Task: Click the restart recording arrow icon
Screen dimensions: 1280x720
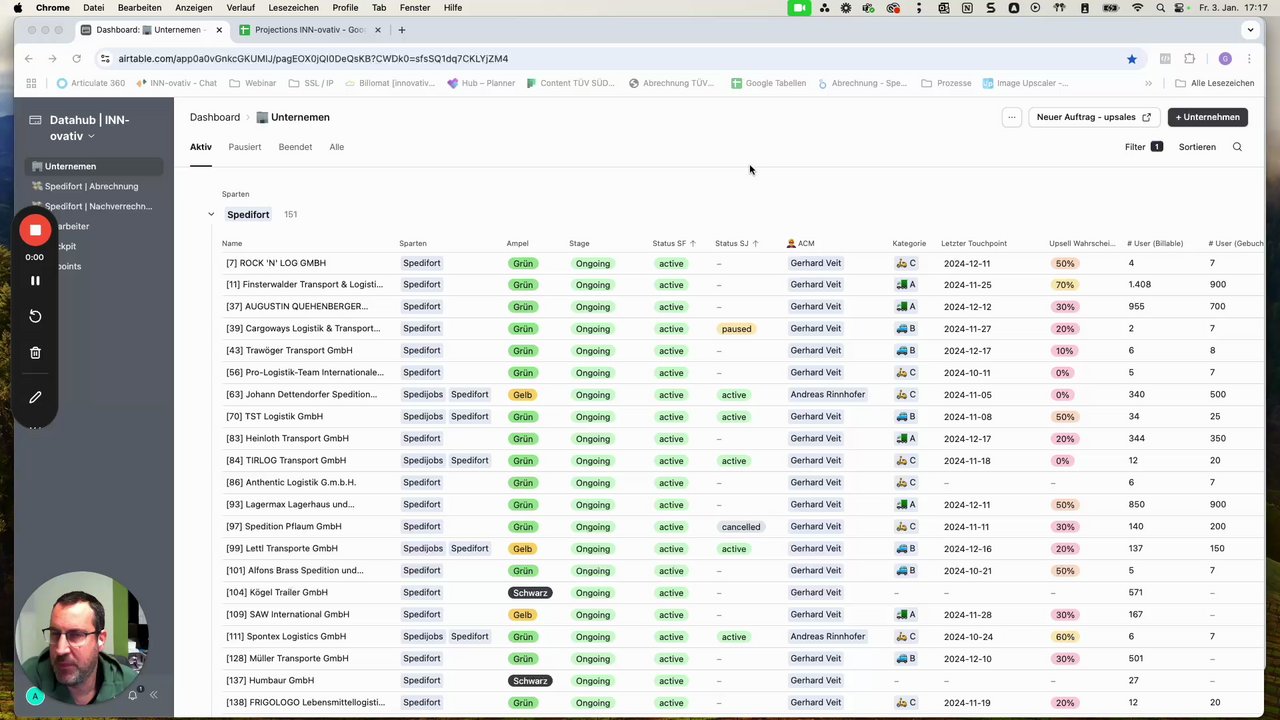Action: [35, 316]
